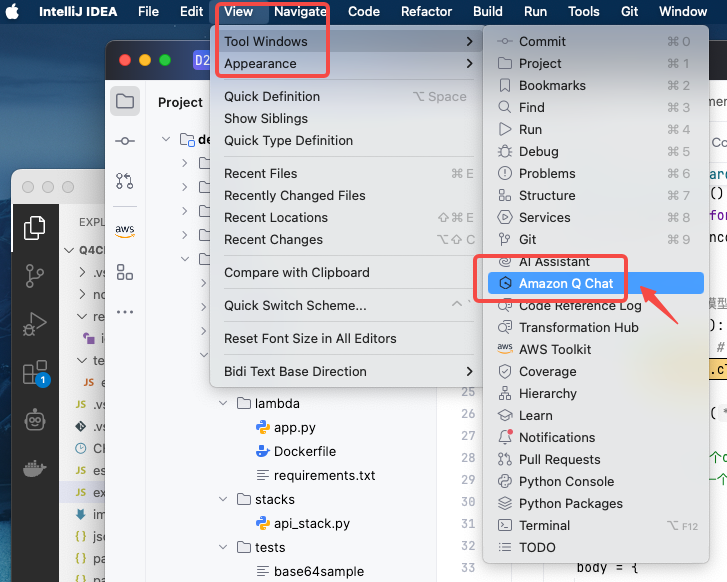Click the Commit sidebar icon in IntelliJ

[x=125, y=141]
